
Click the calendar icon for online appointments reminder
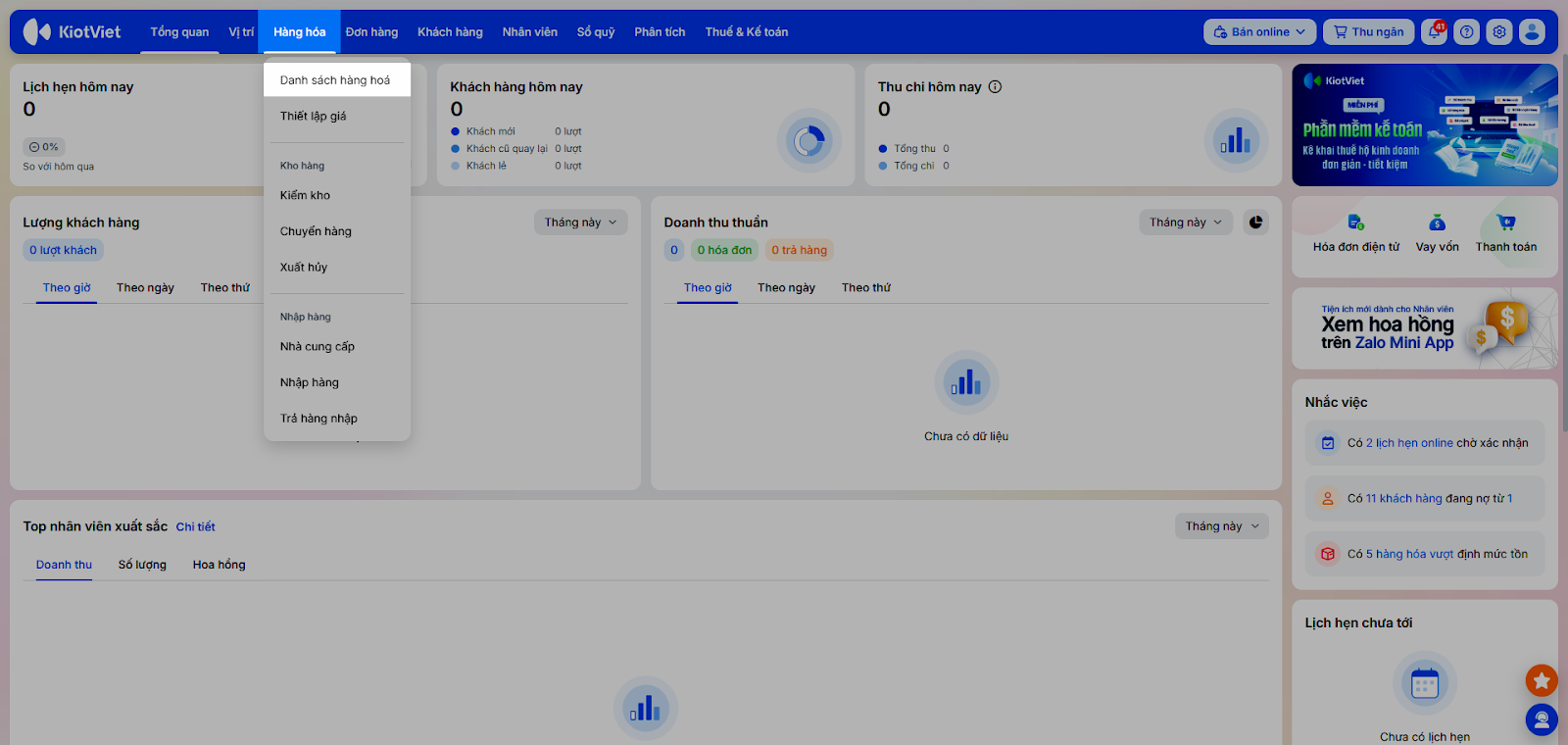(1328, 443)
